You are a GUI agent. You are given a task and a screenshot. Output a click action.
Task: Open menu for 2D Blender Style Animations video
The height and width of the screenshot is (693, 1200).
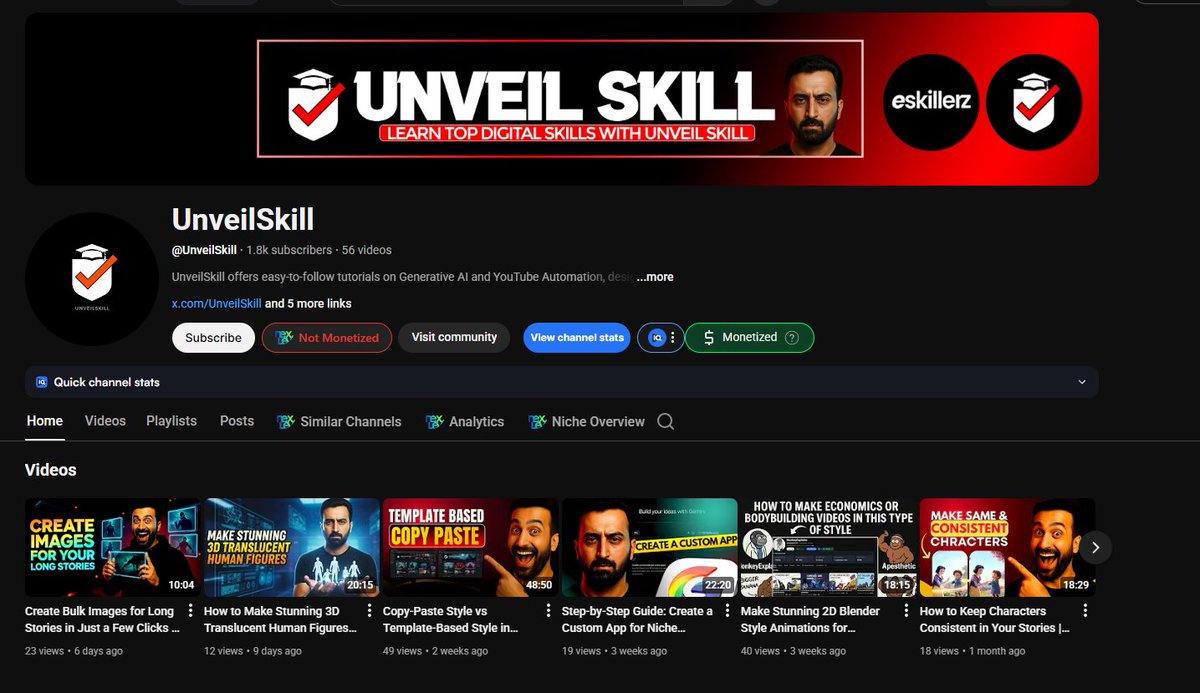pyautogui.click(x=906, y=611)
